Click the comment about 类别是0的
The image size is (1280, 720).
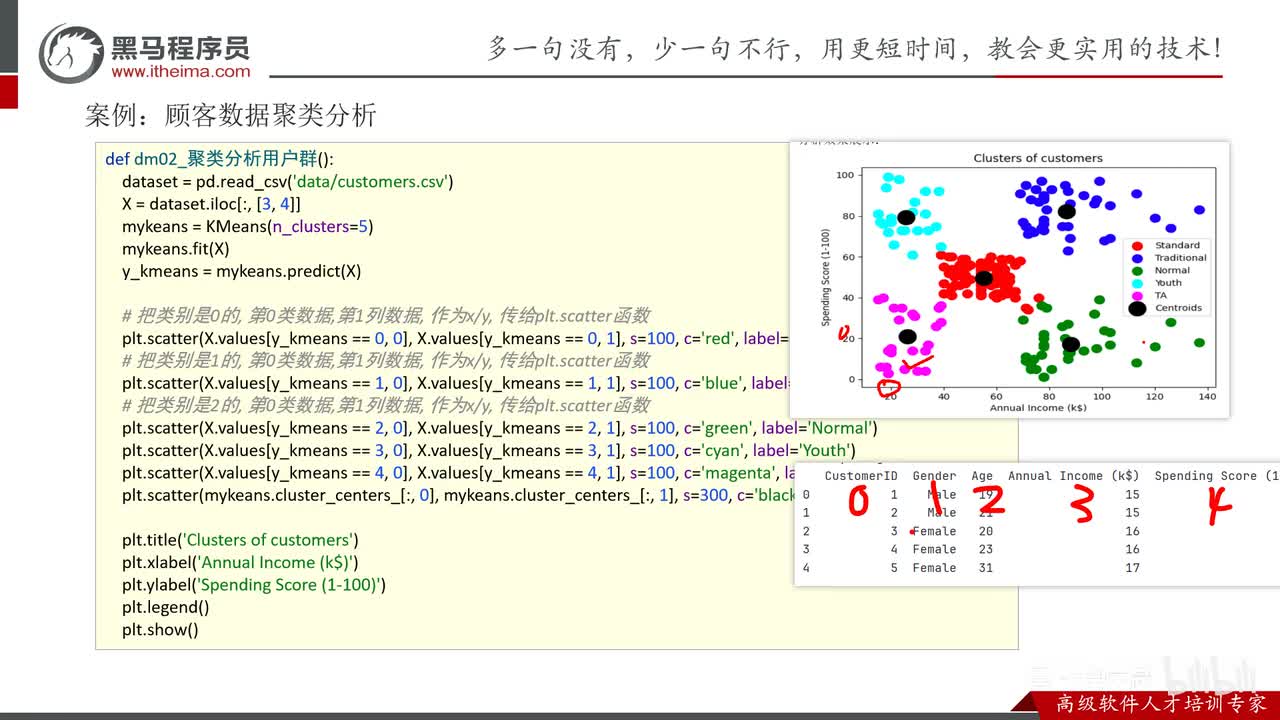(x=386, y=316)
